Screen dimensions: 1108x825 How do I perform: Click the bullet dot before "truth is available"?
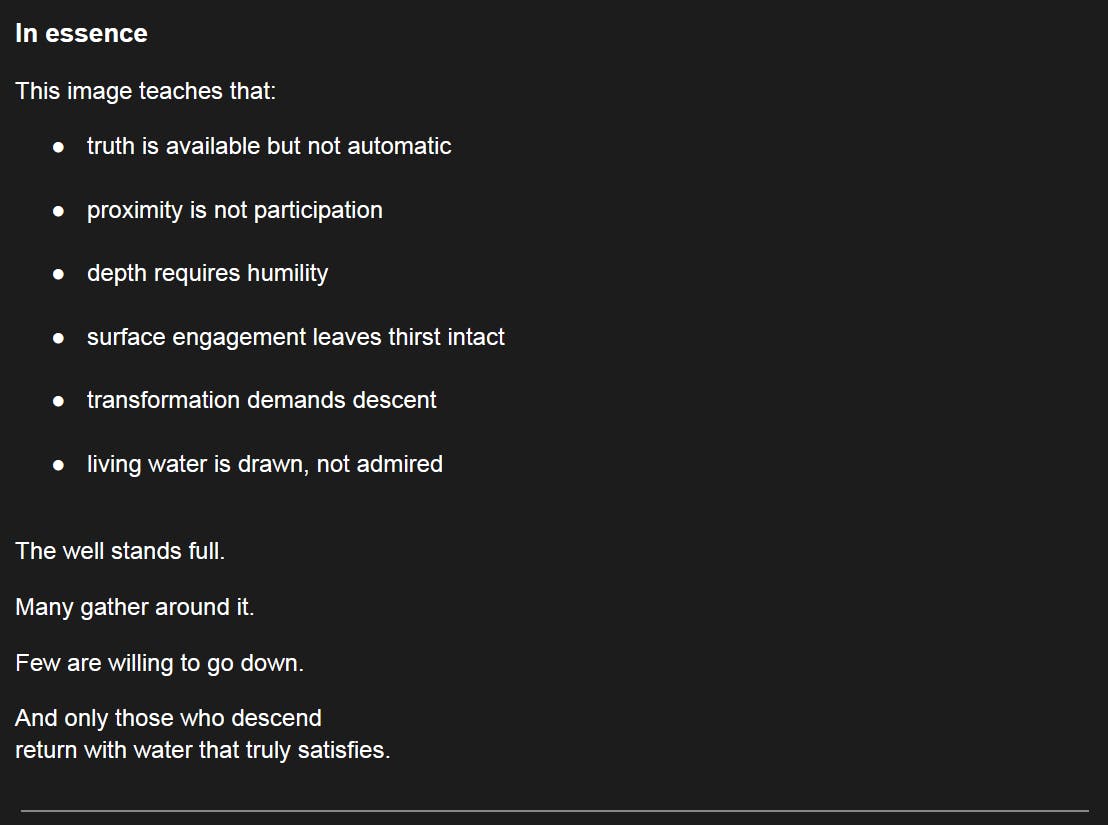[59, 147]
